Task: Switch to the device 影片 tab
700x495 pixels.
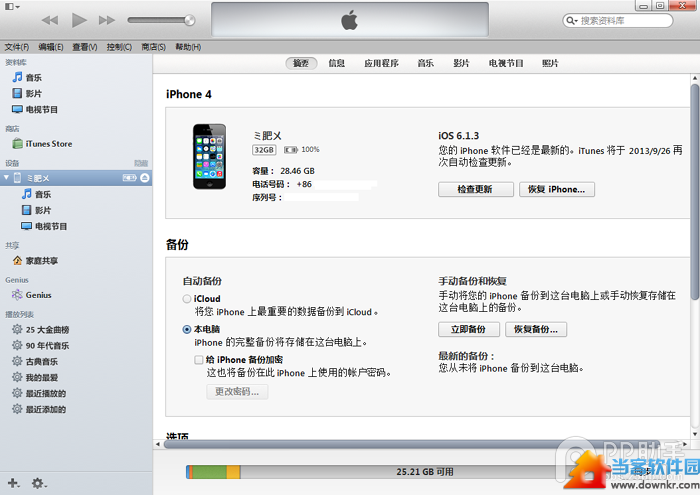Action: [x=461, y=63]
